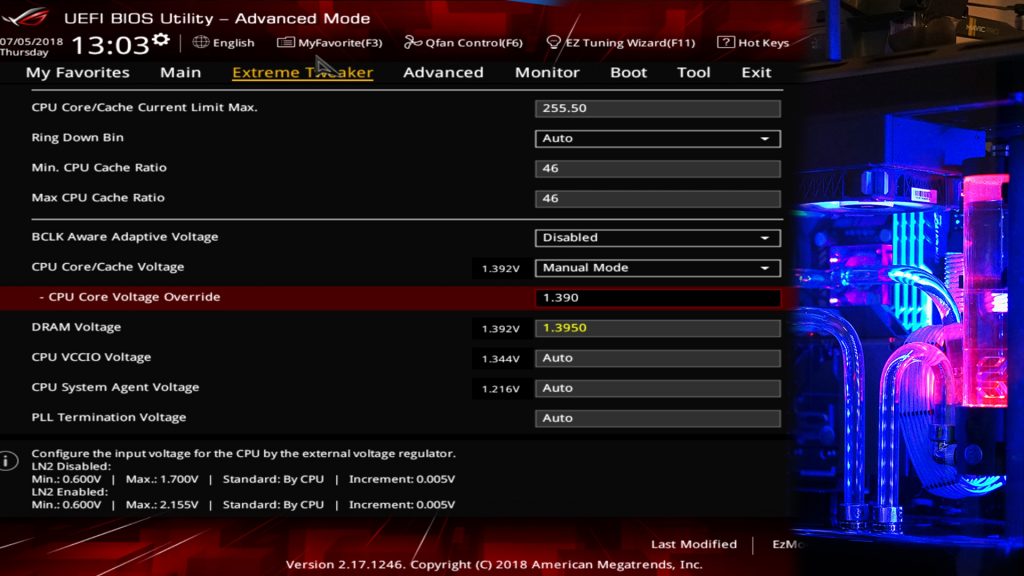
Task: Select CPU Core Voltage Override value field
Action: click(x=658, y=298)
